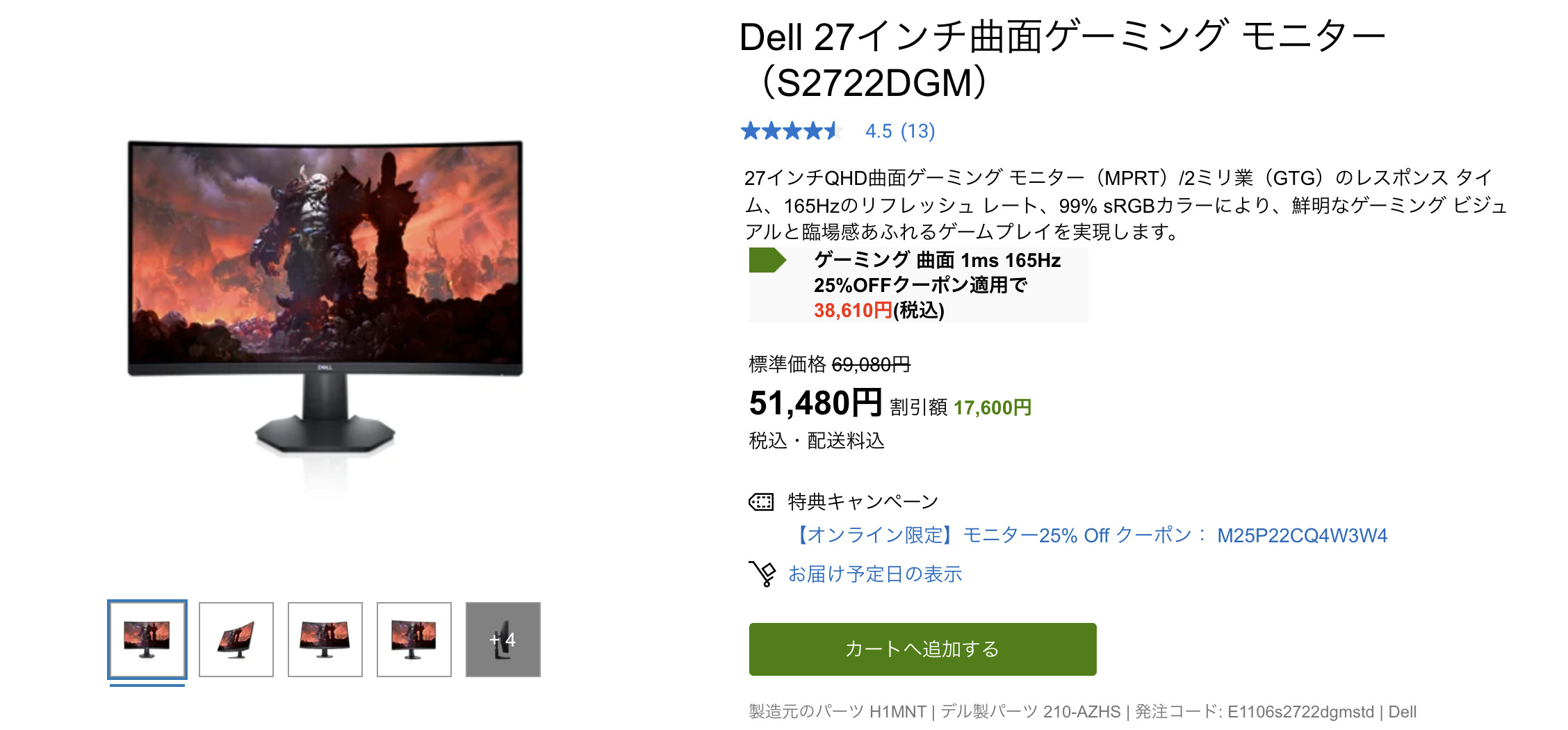Screen dimensions: 1568x730
Task: Select the fourth monitor thumbnail
Action: click(x=414, y=640)
